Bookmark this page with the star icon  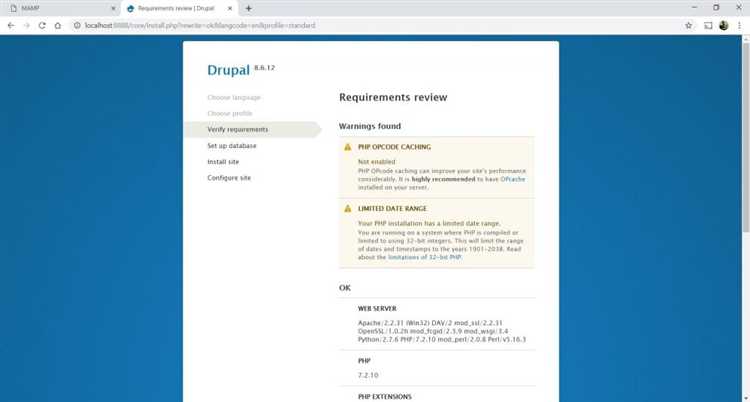pos(688,25)
